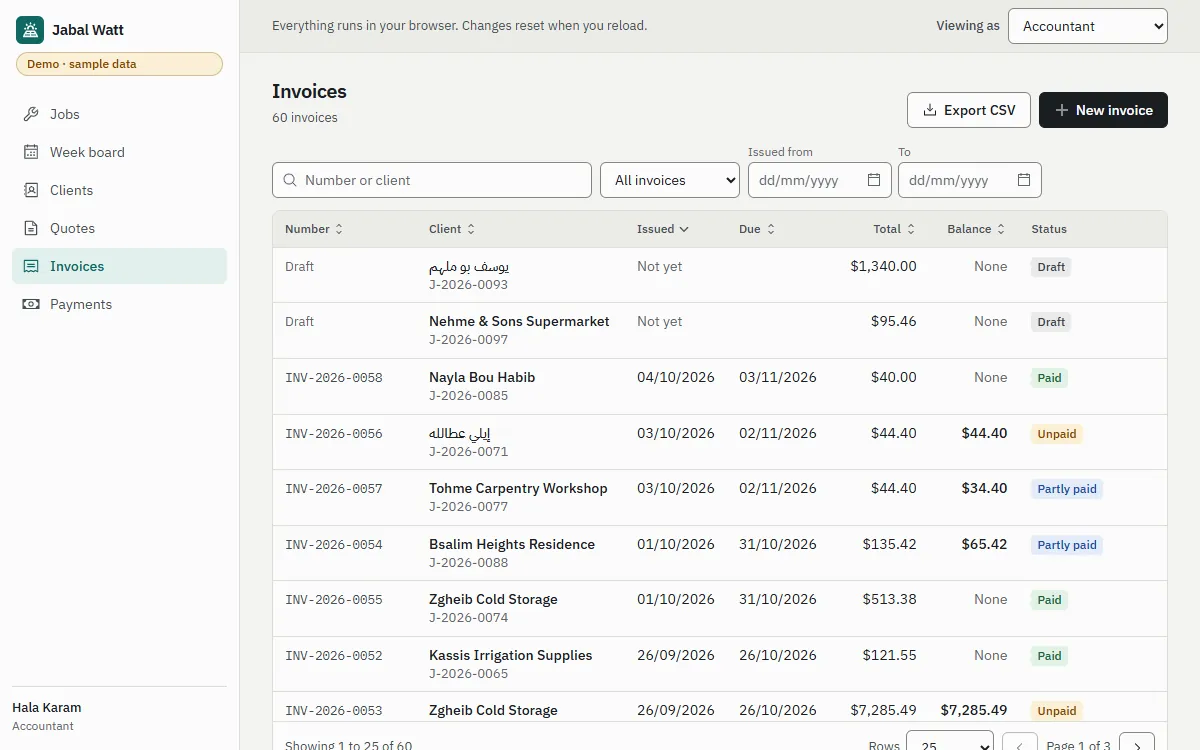1200x750 pixels.
Task: Click the document icon beside Quotes
Action: pos(31,228)
